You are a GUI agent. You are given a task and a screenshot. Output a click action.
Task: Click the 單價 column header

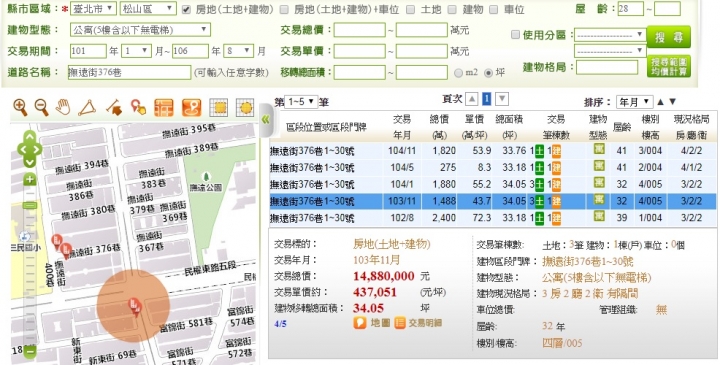tap(474, 127)
